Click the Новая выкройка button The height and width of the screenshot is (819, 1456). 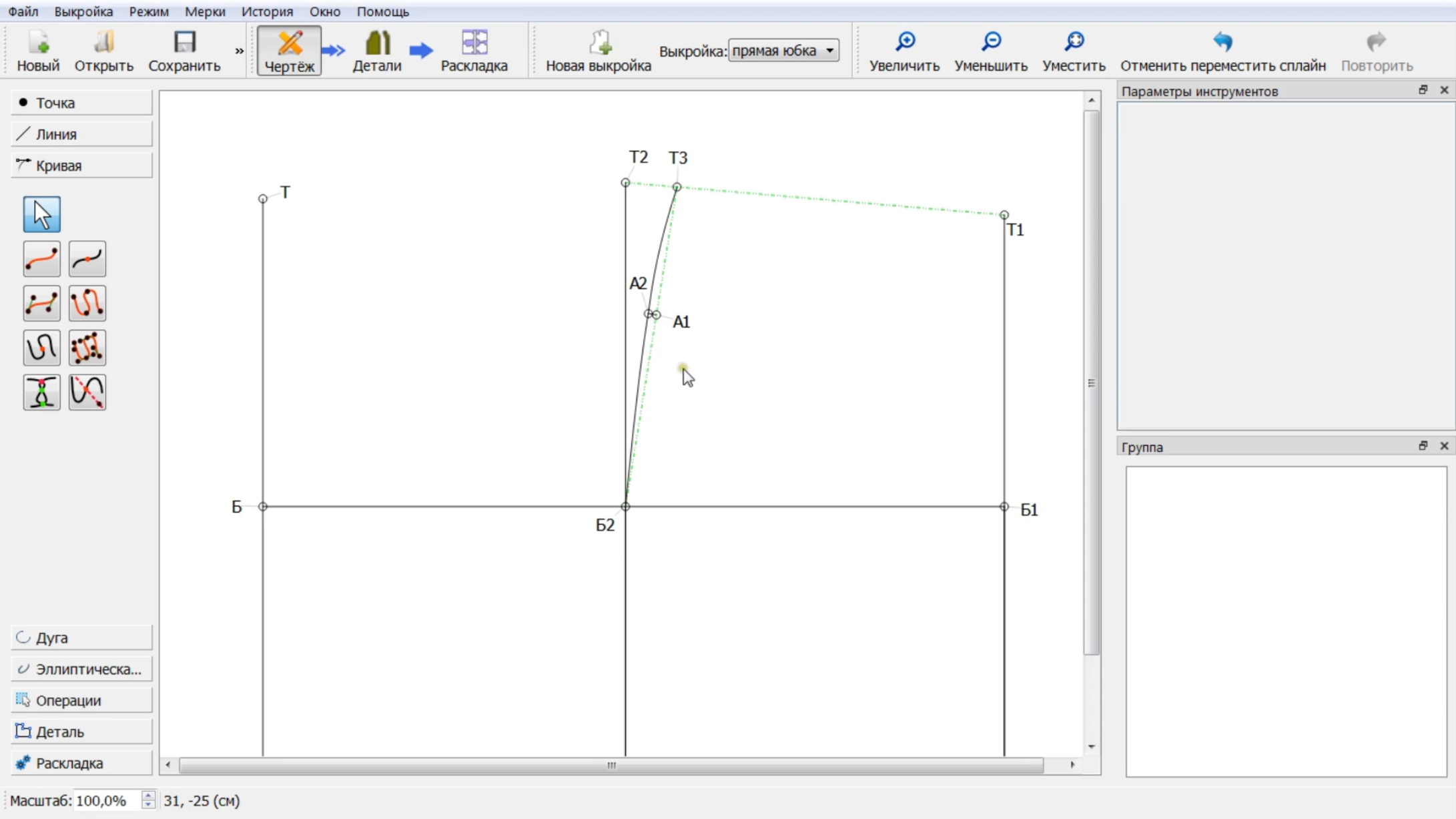(598, 51)
